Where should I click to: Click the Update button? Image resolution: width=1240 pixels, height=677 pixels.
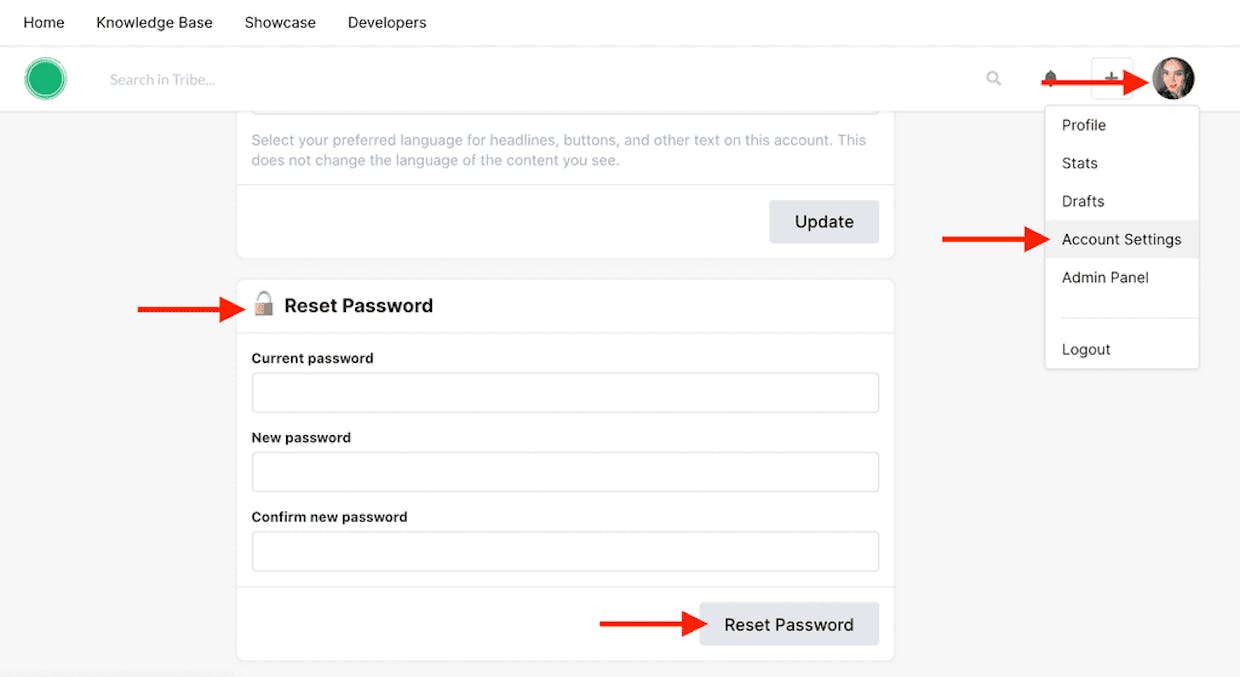pyautogui.click(x=824, y=222)
